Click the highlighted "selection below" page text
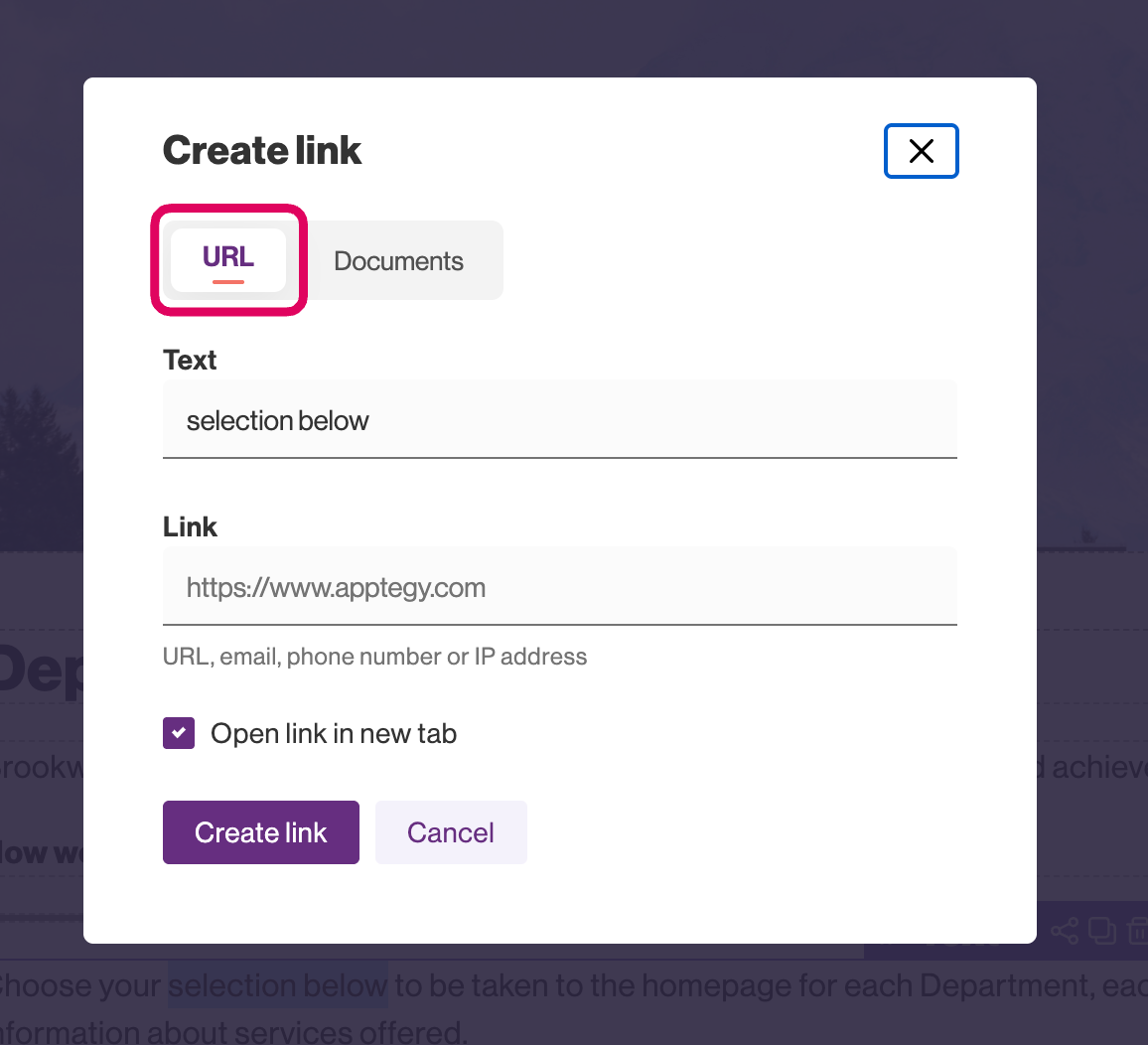The image size is (1148, 1045). click(278, 986)
